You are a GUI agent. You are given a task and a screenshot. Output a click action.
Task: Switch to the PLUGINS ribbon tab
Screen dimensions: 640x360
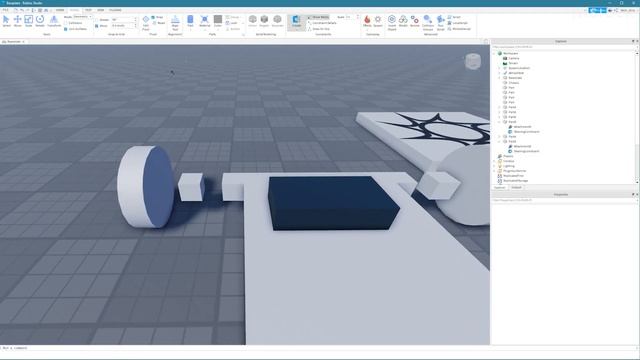[115, 10]
